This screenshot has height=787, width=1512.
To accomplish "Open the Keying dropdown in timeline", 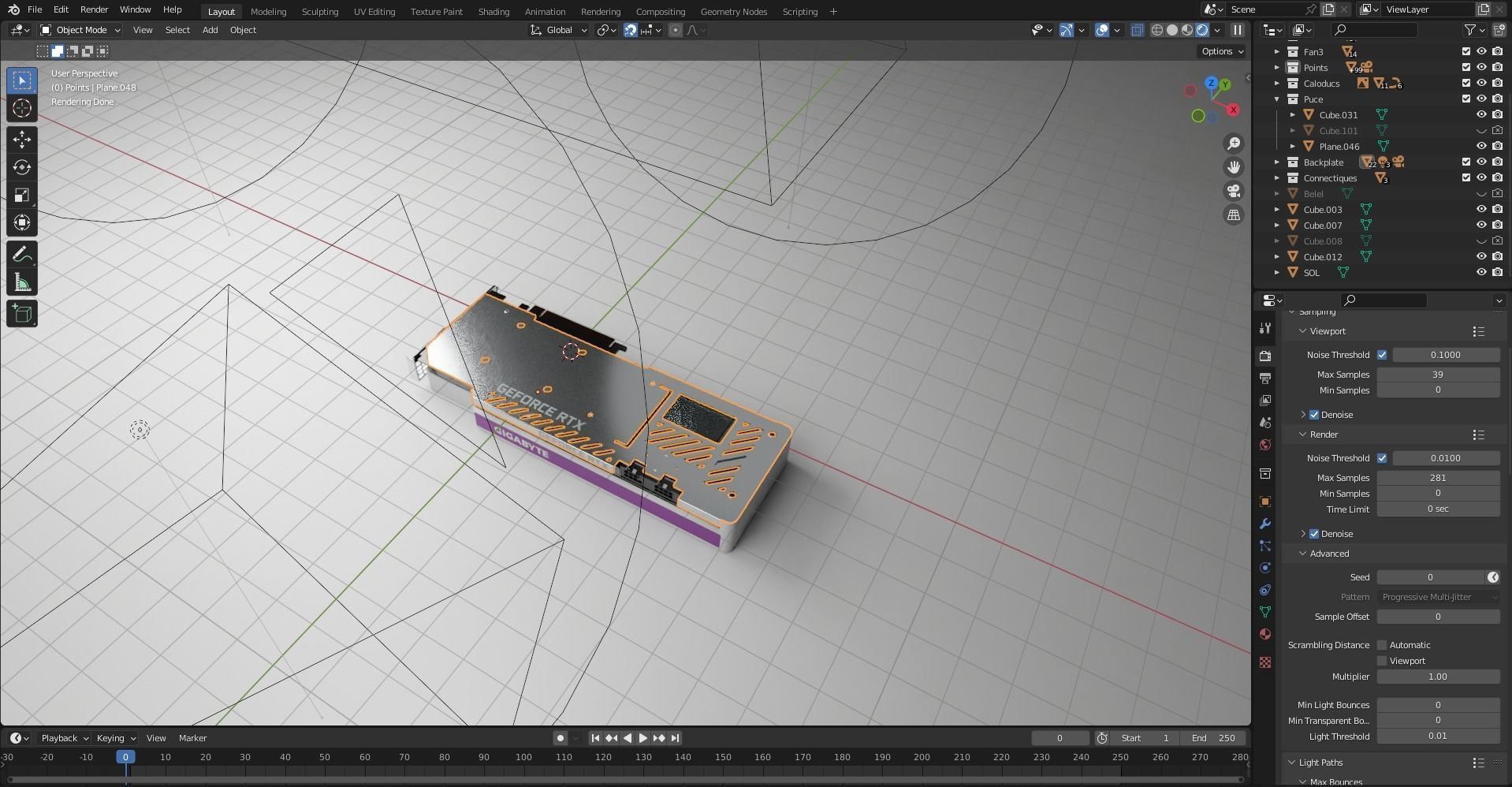I will 116,738.
